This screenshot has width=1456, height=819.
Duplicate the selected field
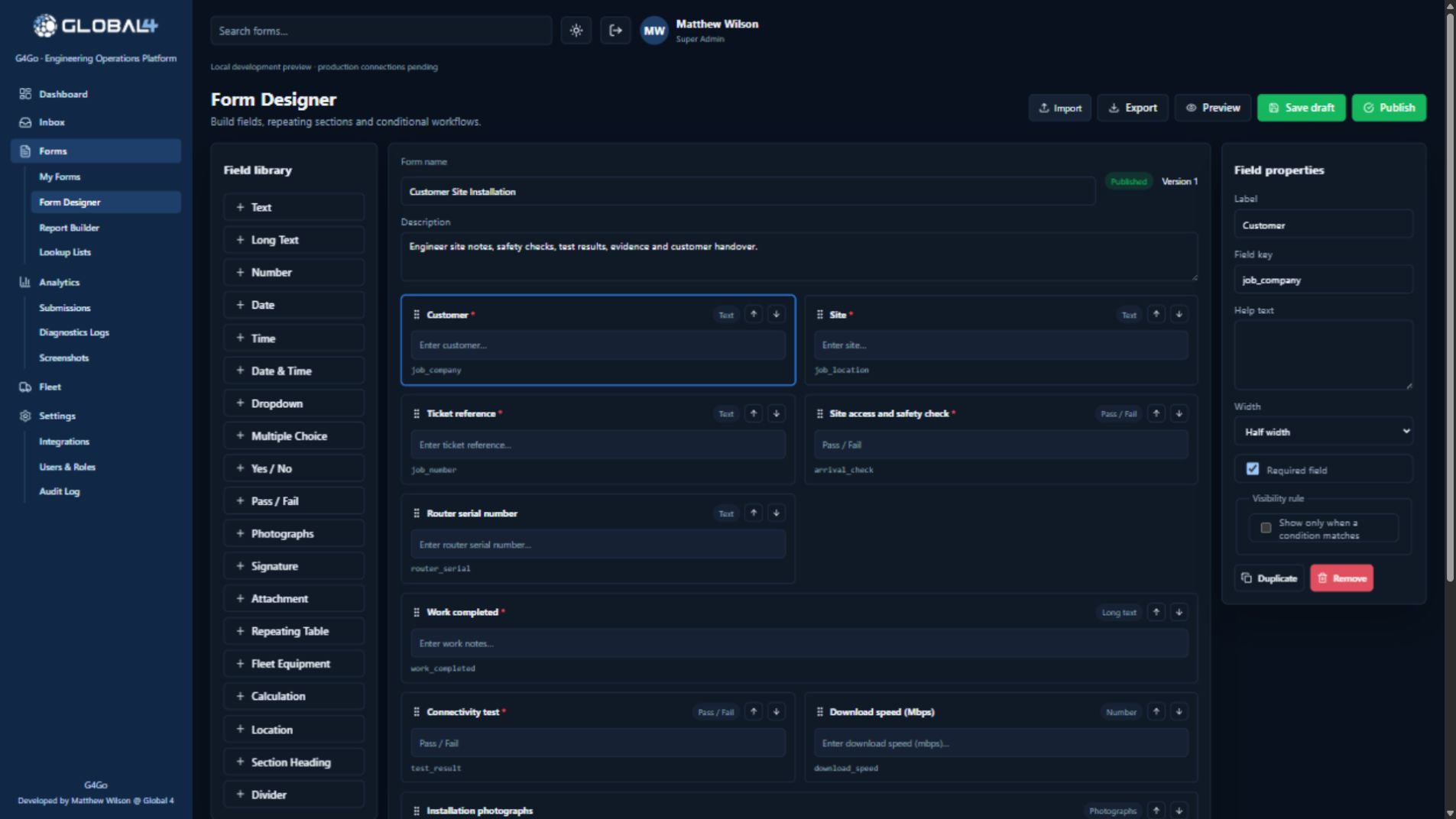pyautogui.click(x=1269, y=578)
